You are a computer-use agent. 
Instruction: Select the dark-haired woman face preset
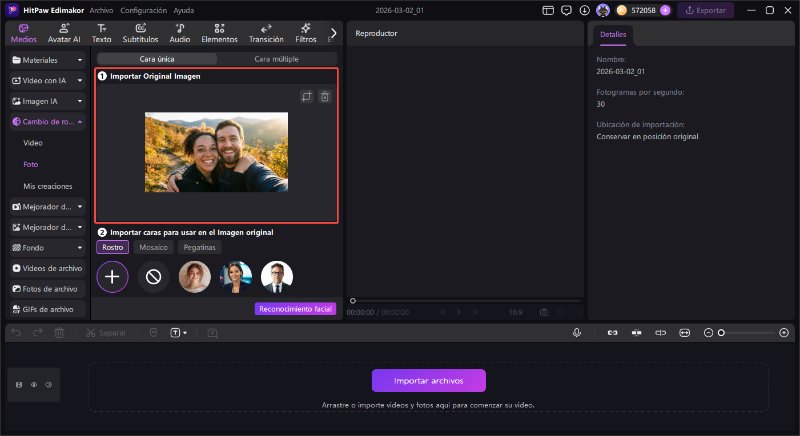click(x=236, y=277)
